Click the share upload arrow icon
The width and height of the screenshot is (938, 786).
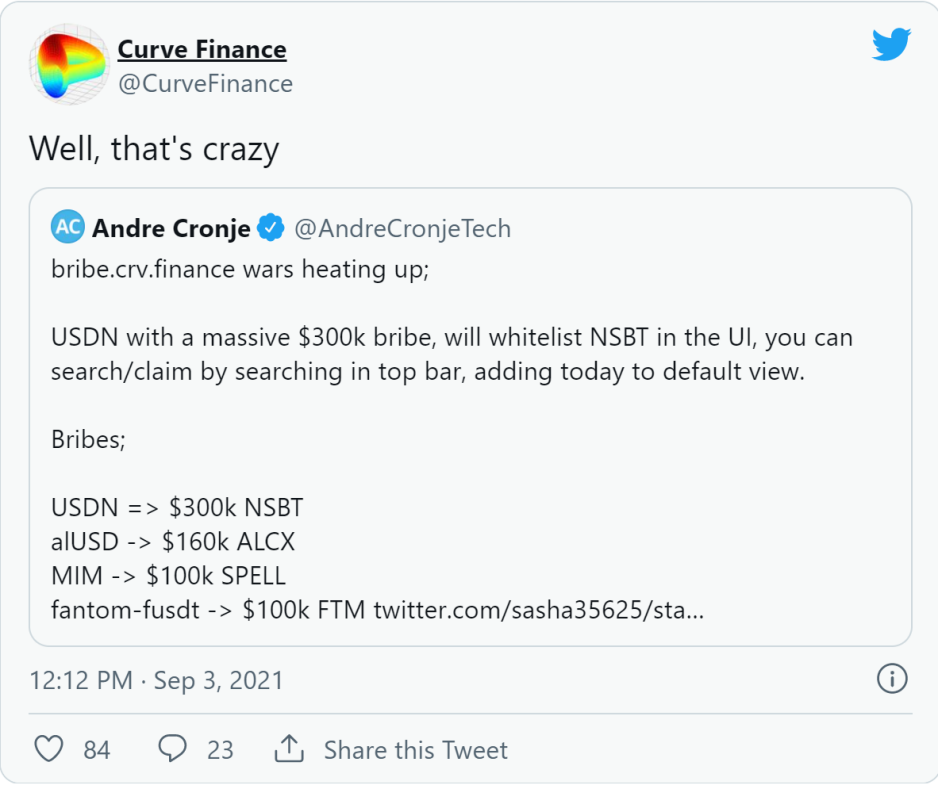point(289,749)
